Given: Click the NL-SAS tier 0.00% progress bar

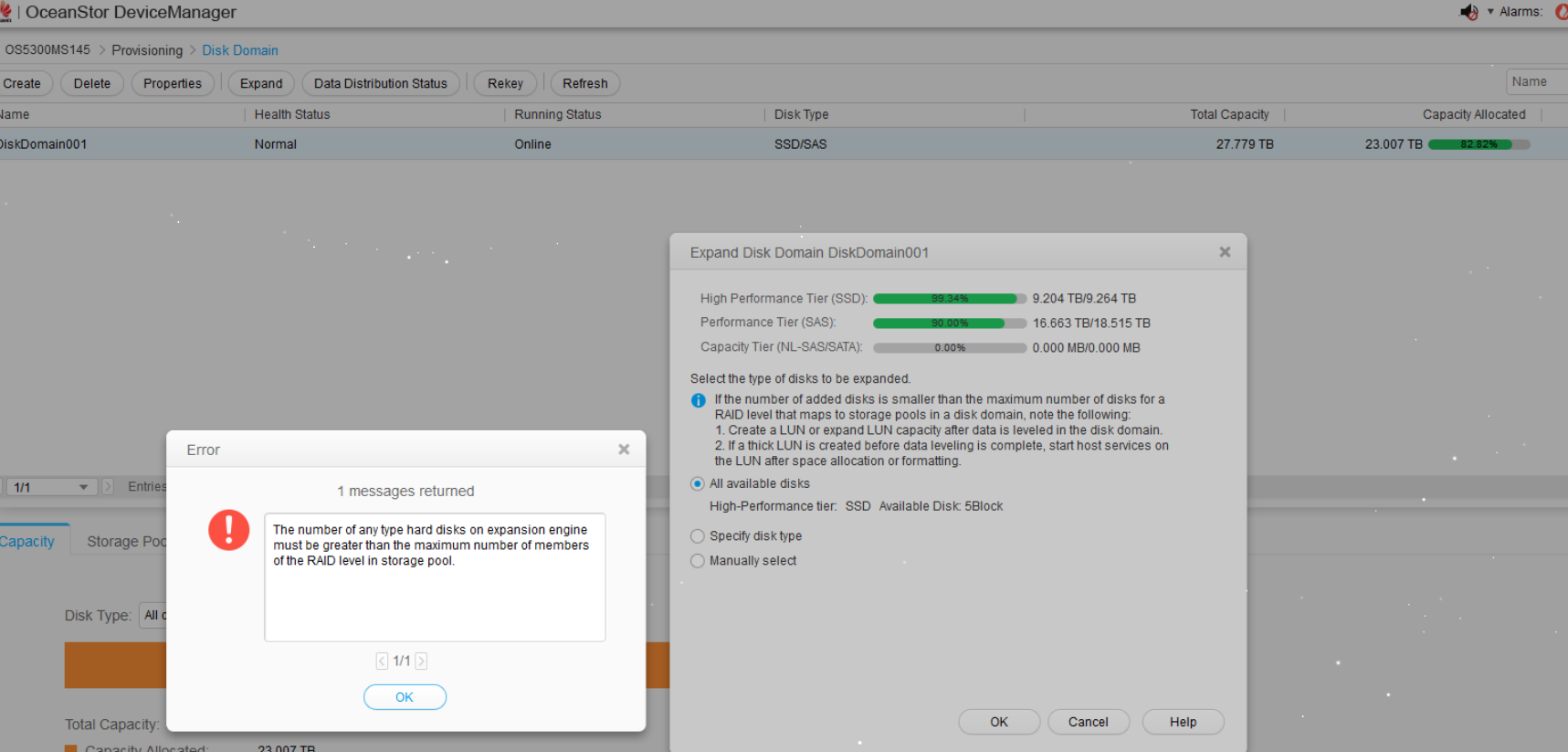Looking at the screenshot, I should click(x=950, y=348).
